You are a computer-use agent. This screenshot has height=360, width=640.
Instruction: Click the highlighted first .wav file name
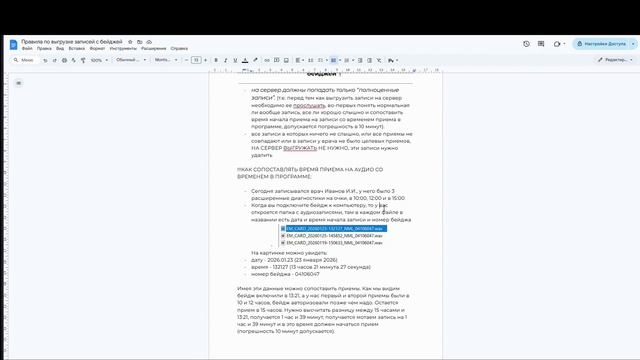point(334,229)
